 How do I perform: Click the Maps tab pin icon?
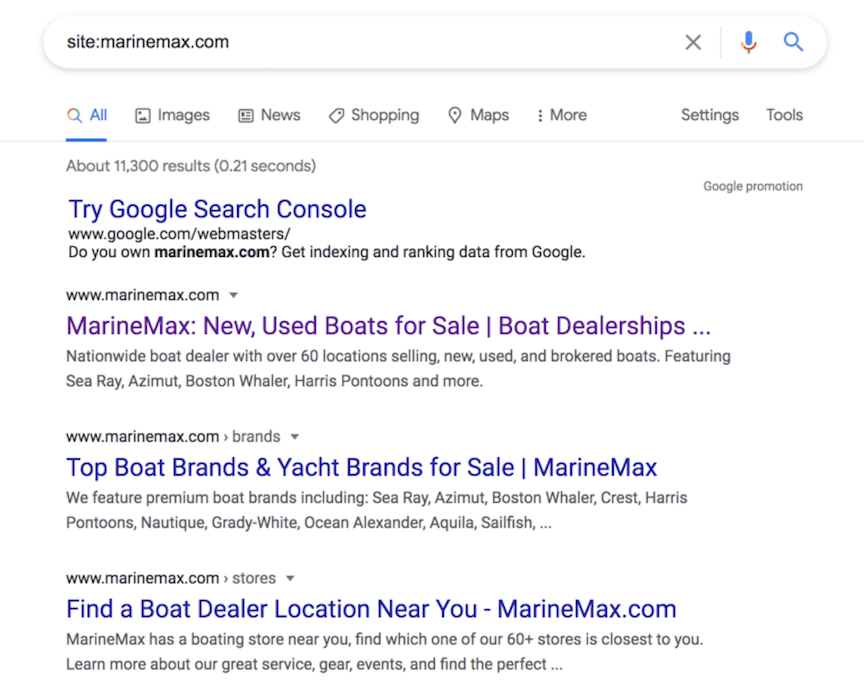click(x=455, y=115)
